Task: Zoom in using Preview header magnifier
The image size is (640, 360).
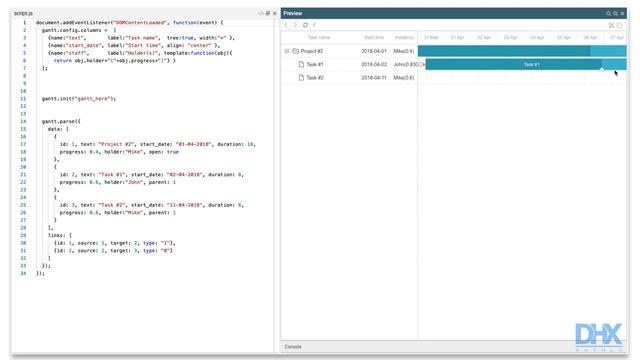Action: coord(608,13)
